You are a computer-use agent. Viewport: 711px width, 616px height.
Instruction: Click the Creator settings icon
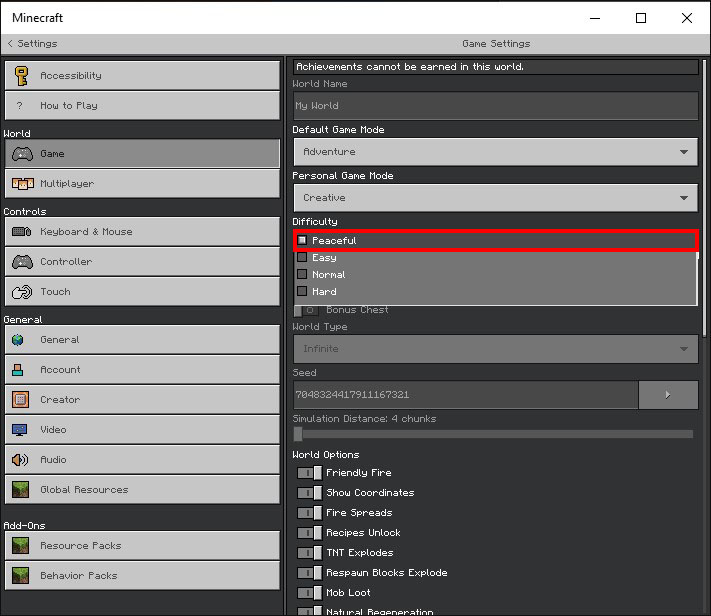point(20,400)
